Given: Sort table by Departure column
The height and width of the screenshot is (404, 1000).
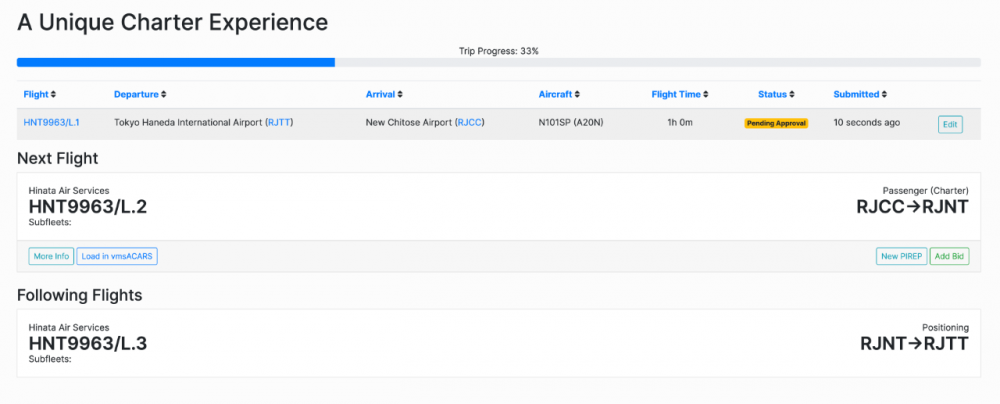Looking at the screenshot, I should pos(139,95).
